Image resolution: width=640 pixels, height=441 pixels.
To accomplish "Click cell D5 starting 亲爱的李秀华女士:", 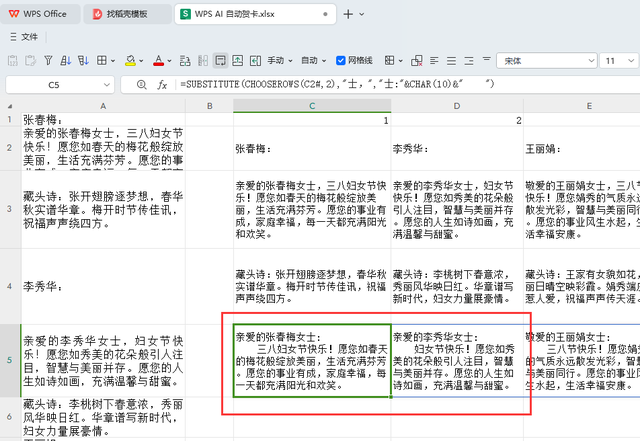I will 457,361.
